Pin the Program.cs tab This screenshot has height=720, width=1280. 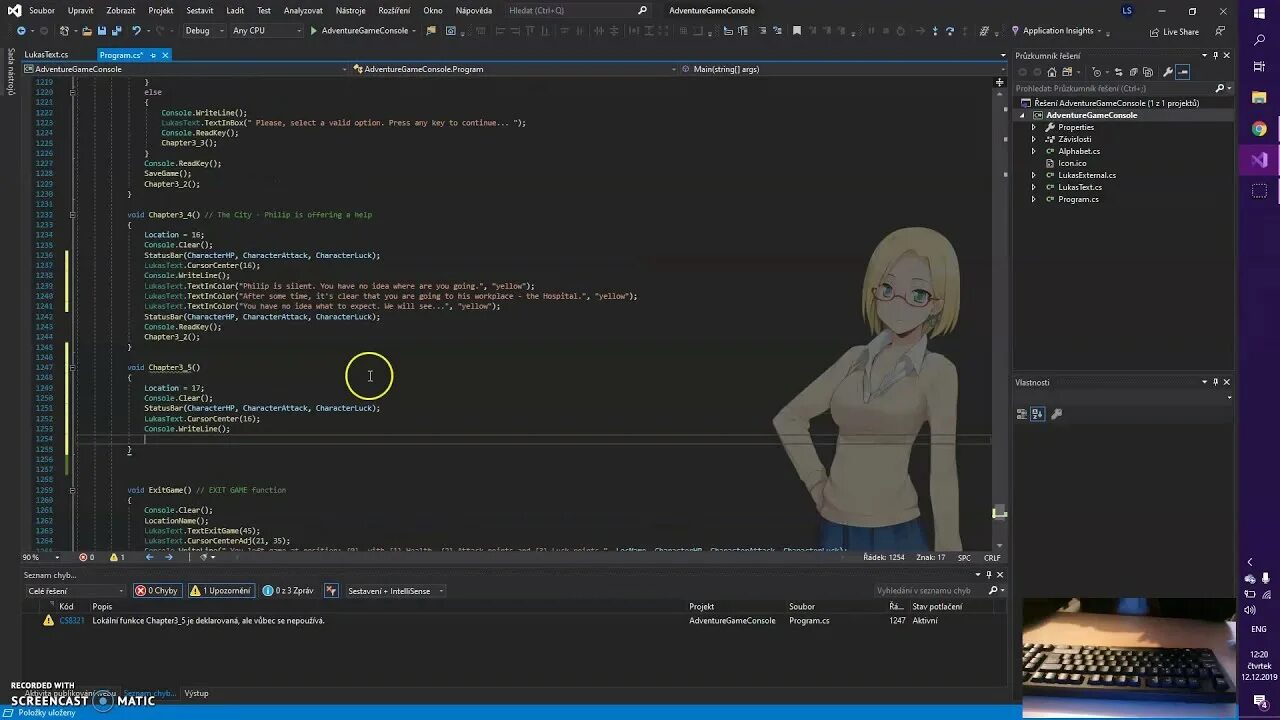[x=153, y=55]
